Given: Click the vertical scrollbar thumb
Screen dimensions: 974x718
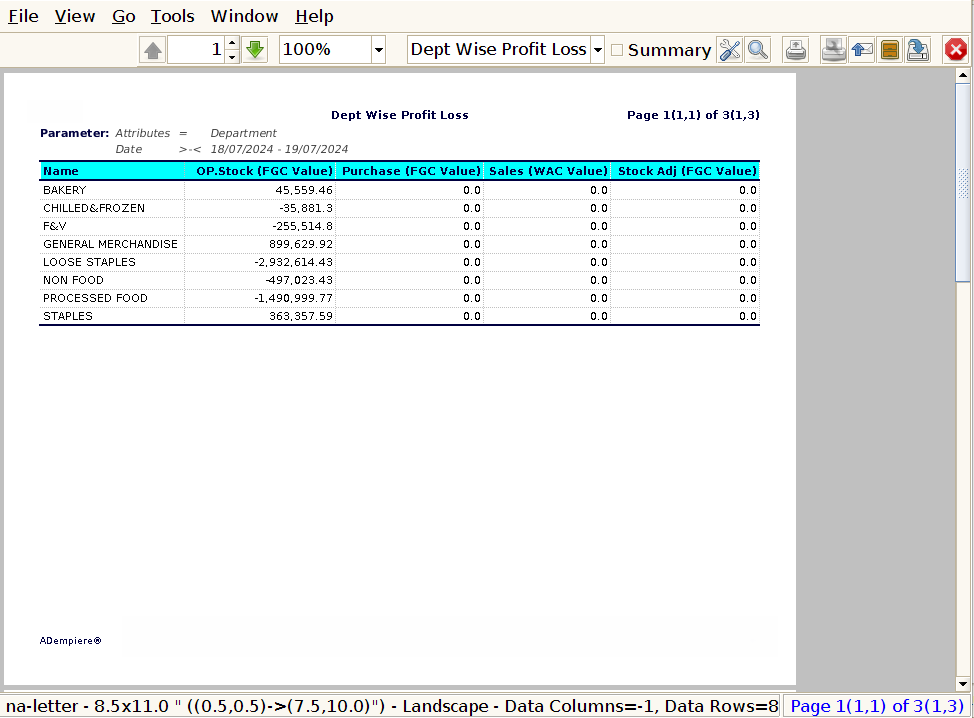Looking at the screenshot, I should (x=963, y=183).
